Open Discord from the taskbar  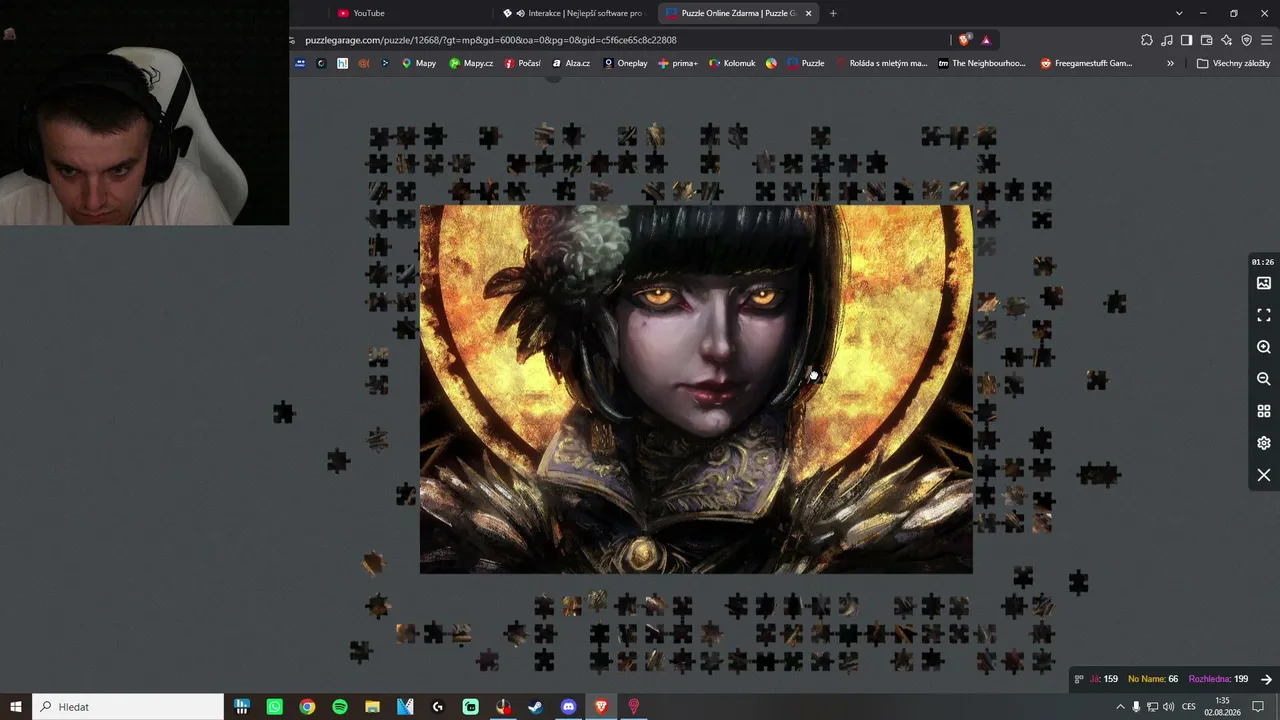(569, 707)
